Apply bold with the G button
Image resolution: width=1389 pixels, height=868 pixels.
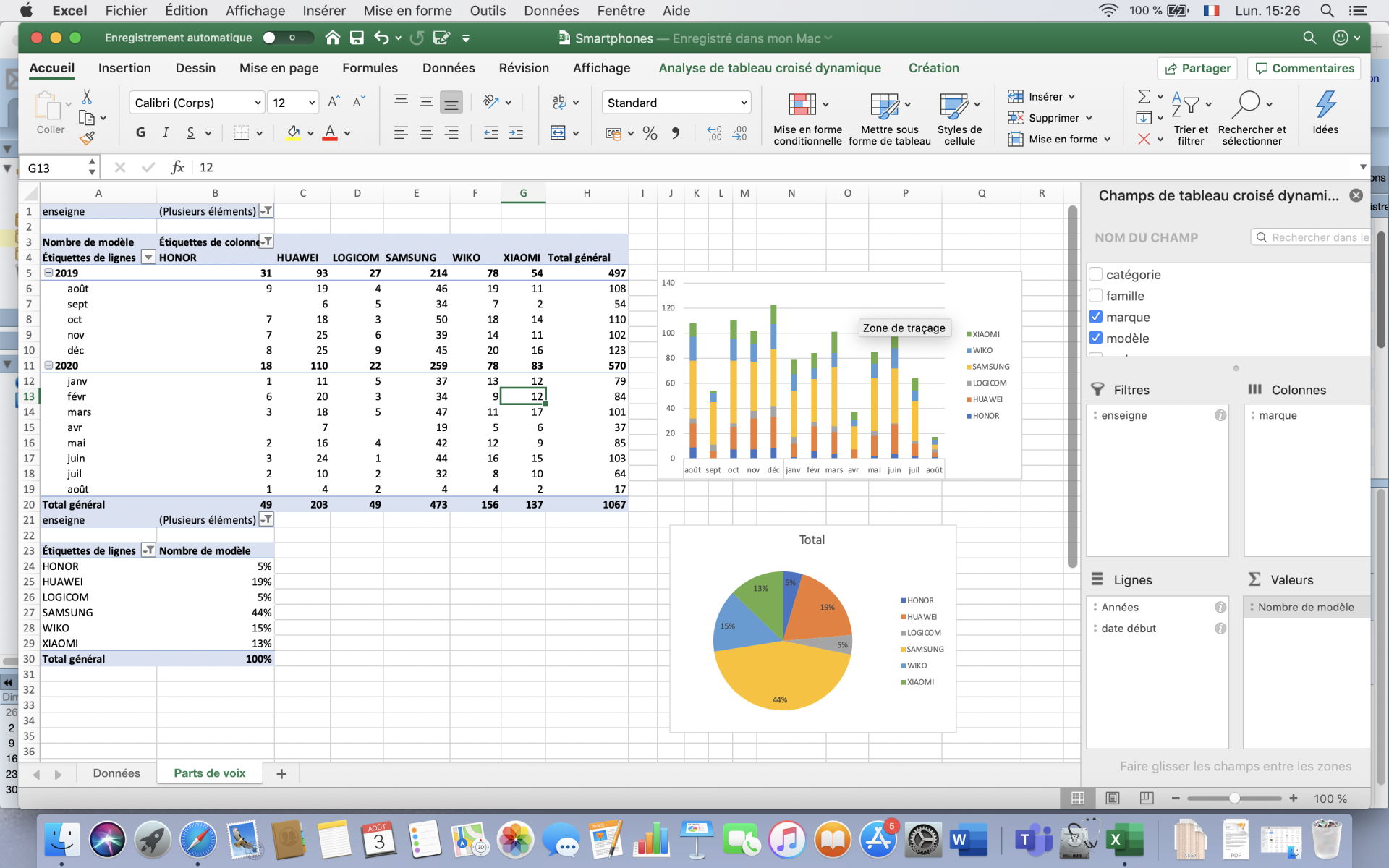point(140,132)
